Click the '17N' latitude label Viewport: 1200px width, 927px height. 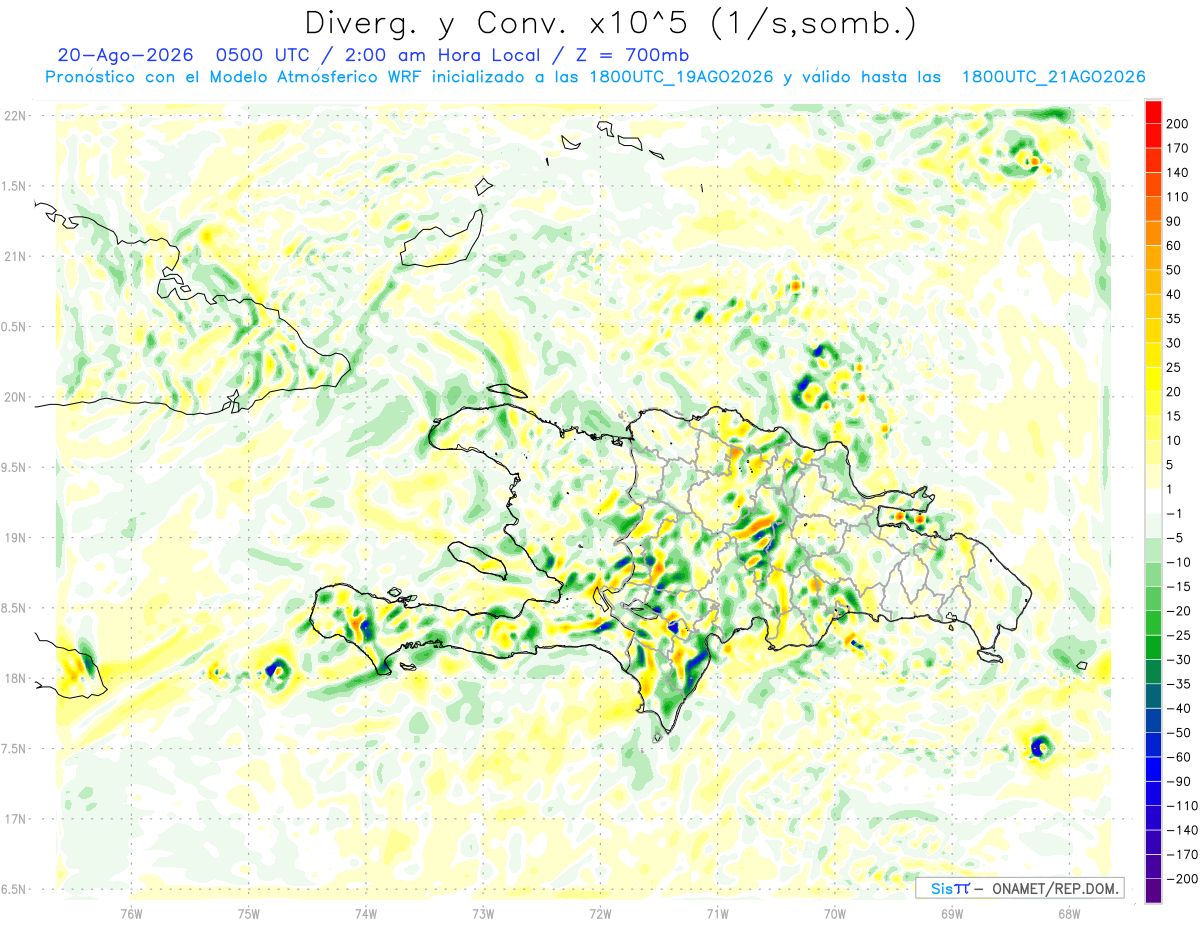pyautogui.click(x=14, y=819)
